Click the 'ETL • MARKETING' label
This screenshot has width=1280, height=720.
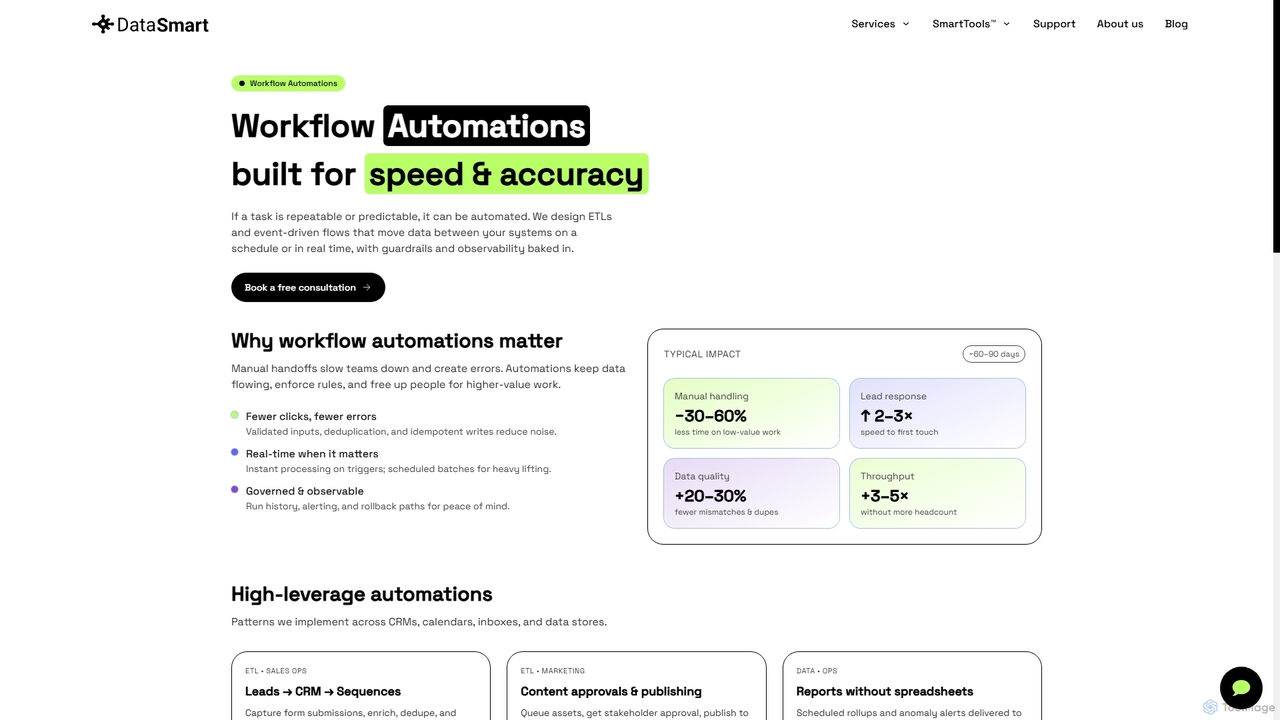coord(553,671)
